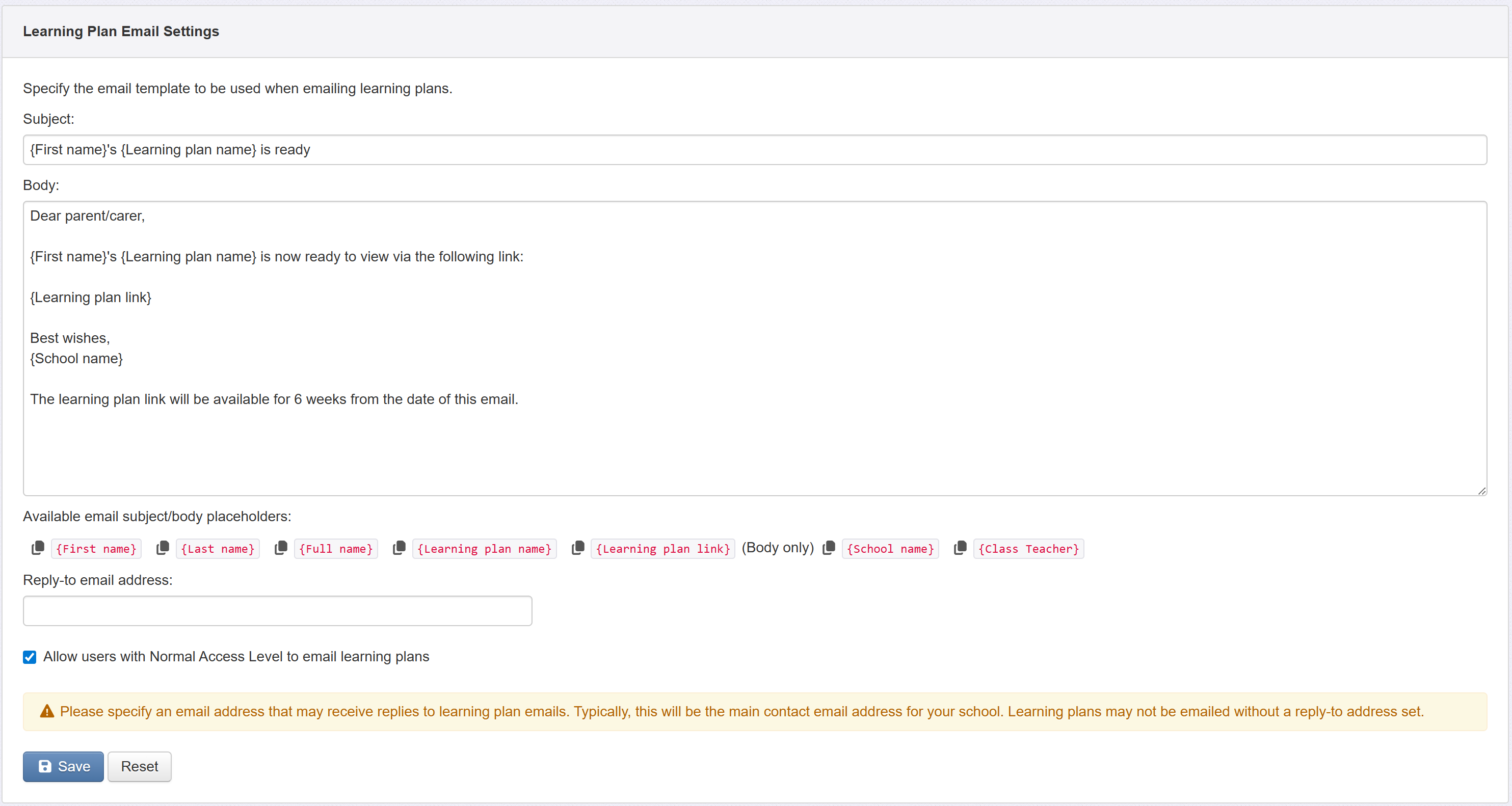Copy the {School name} placeholder icon
The image size is (1512, 806).
click(x=829, y=548)
